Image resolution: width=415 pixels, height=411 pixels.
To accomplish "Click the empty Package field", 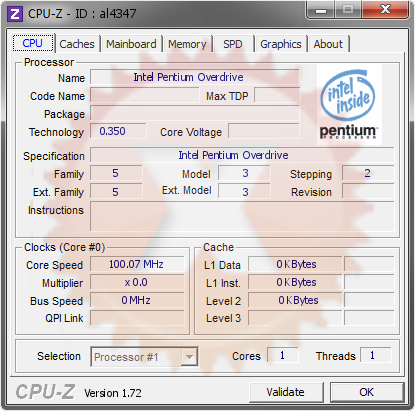I will [x=195, y=113].
